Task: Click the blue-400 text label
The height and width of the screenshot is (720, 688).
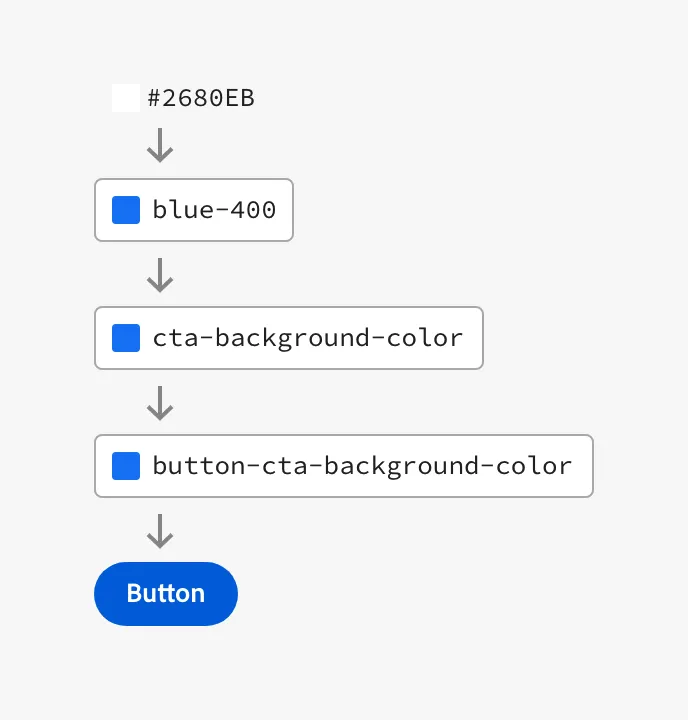Action: pyautogui.click(x=214, y=210)
